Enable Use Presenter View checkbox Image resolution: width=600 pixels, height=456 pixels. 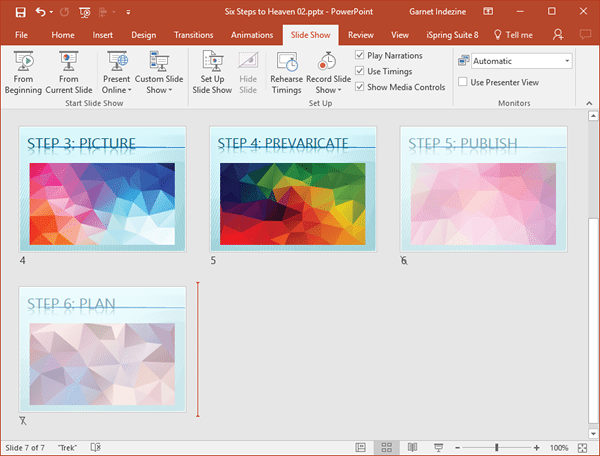tap(463, 81)
